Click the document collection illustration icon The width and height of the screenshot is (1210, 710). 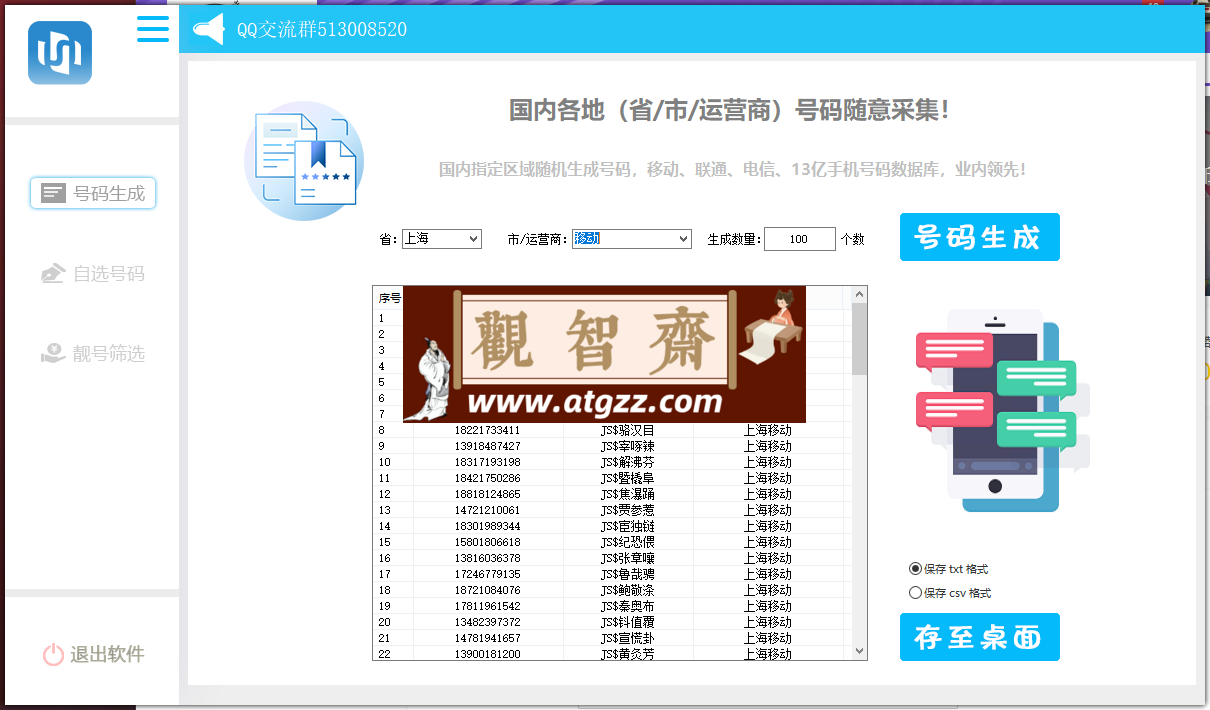point(304,161)
